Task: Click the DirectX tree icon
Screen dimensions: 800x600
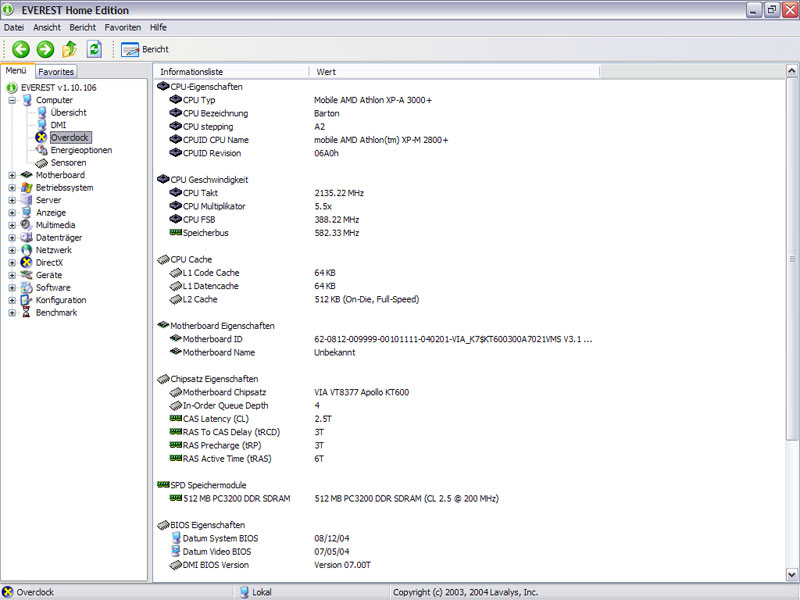Action: click(x=27, y=263)
